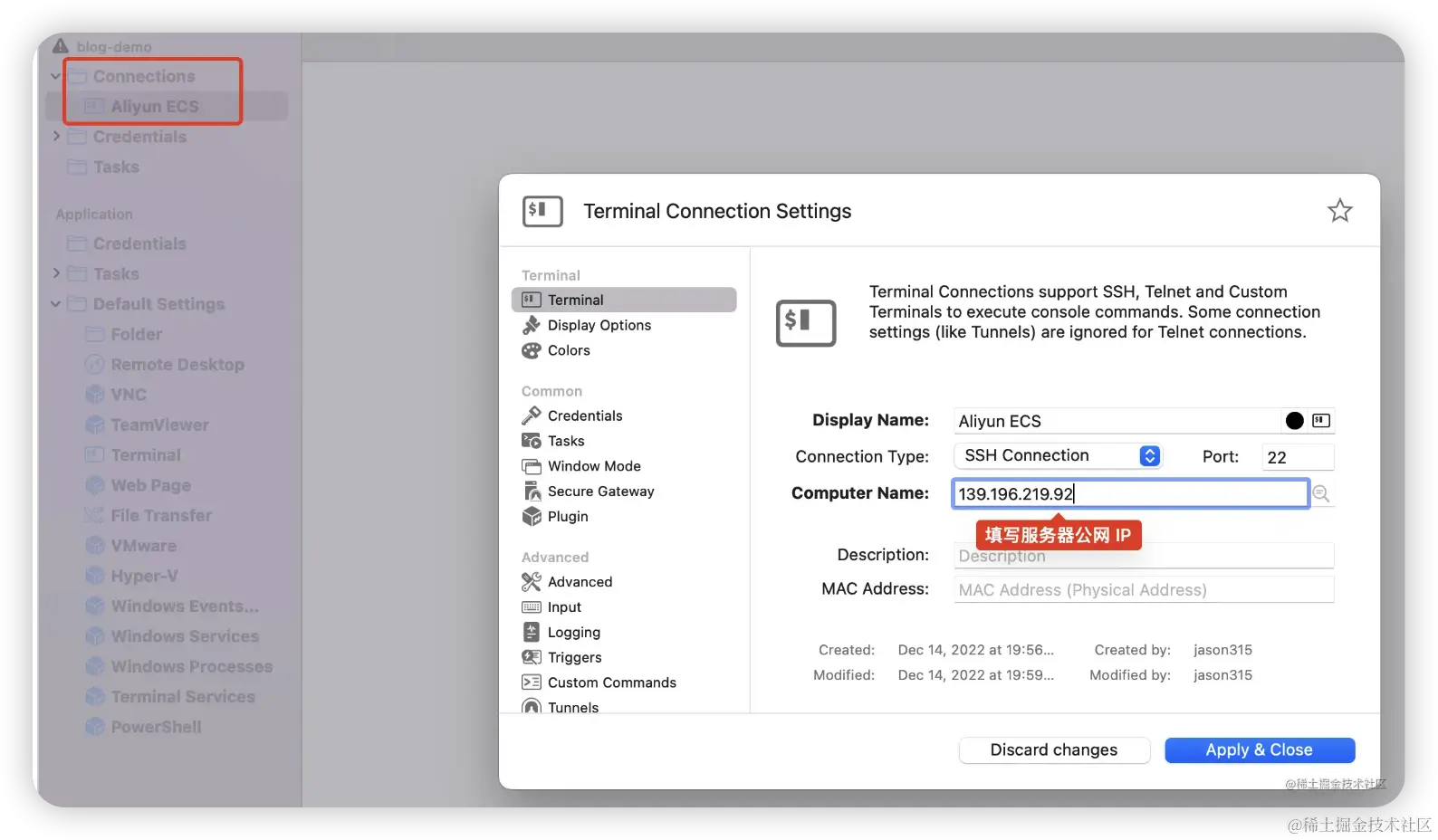Screen dimensions: 1438x840
Task: Click the Secure Gateway icon
Action: (532, 492)
